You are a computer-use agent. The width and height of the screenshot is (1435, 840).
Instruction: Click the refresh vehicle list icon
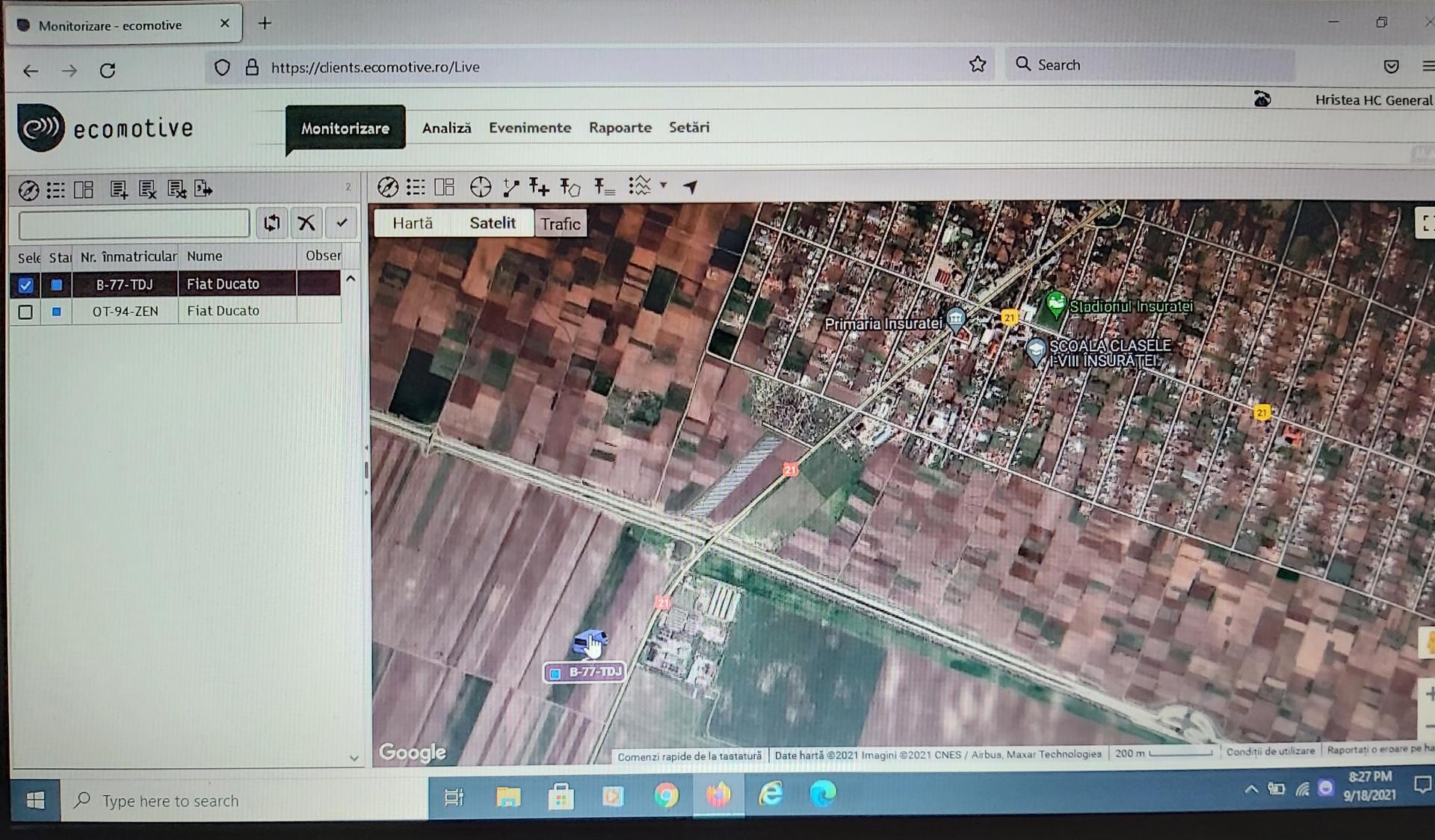[x=272, y=223]
